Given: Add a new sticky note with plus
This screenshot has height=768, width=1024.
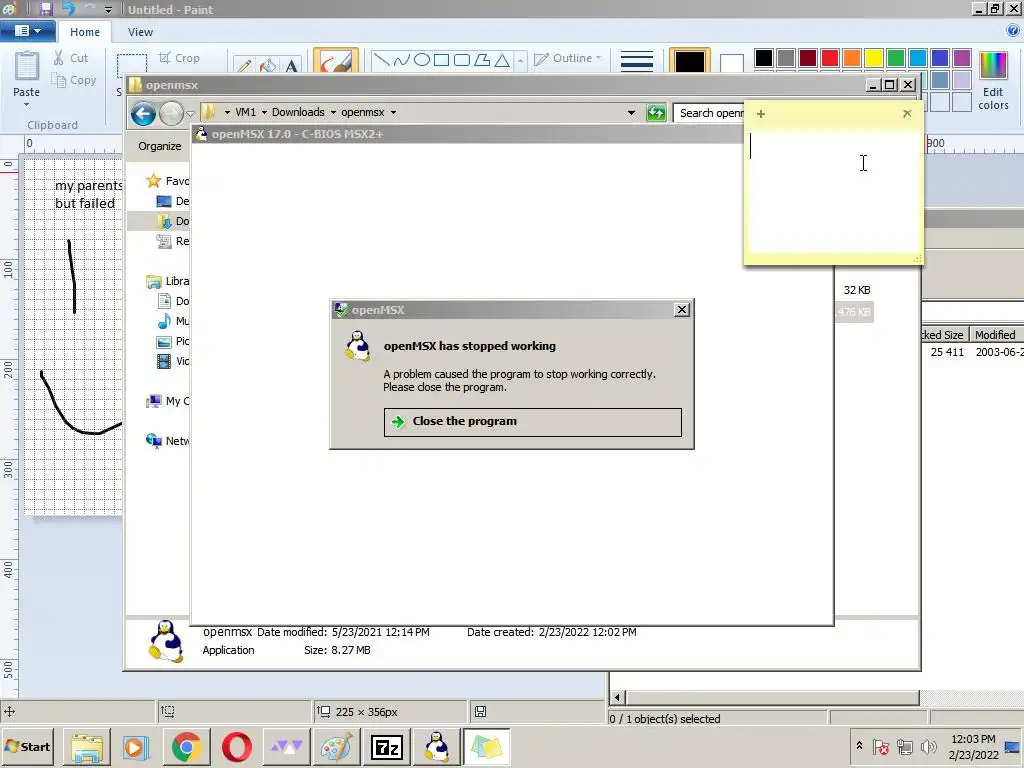Looking at the screenshot, I should tap(761, 114).
